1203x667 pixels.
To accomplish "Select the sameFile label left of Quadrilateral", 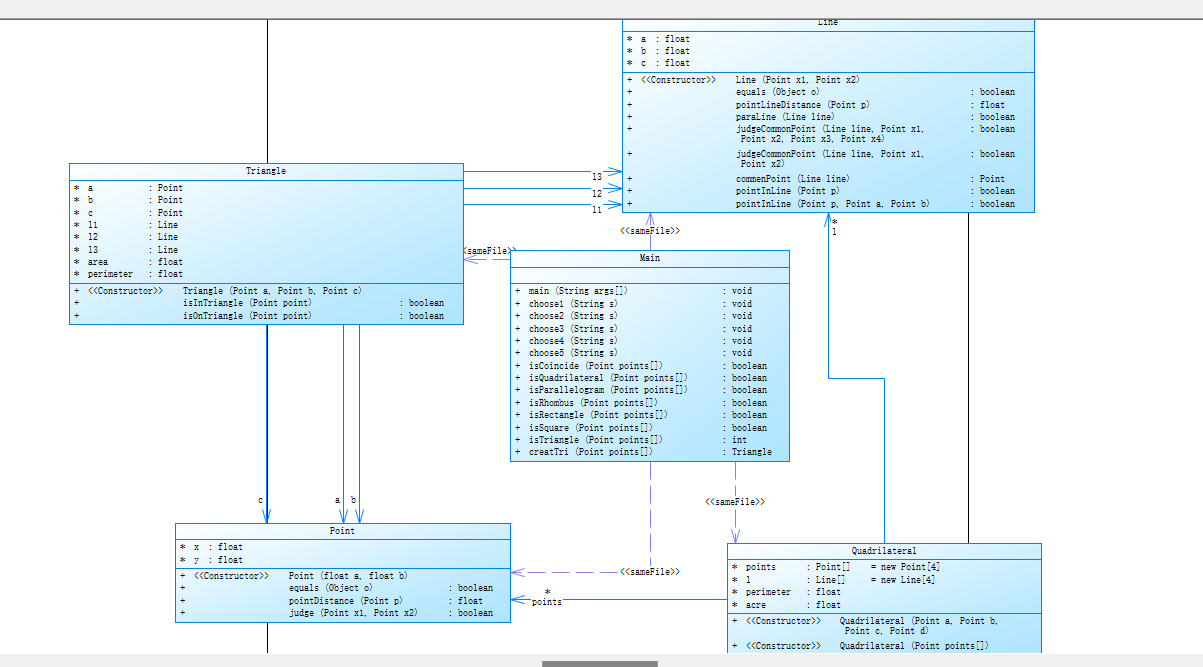I will pos(650,571).
